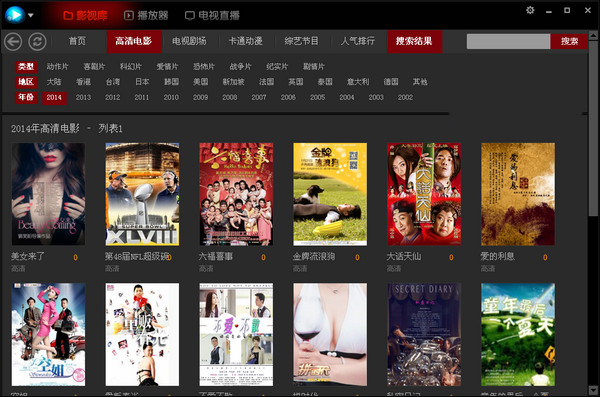The image size is (600, 397).
Task: Open the 首页 tab
Action: [x=77, y=41]
